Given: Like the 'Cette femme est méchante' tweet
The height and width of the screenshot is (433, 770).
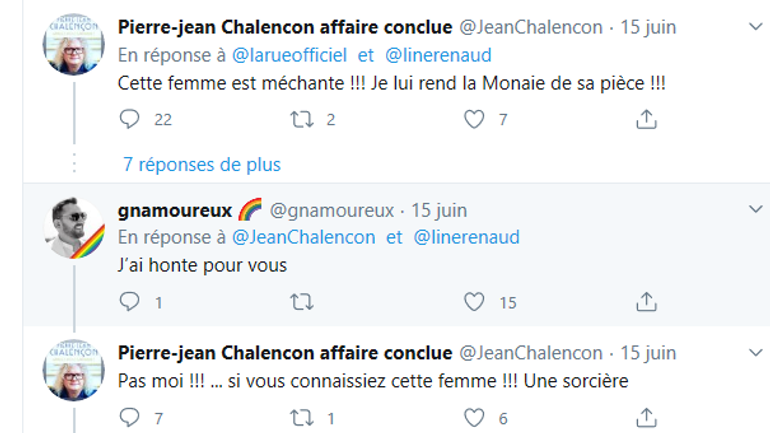Looking at the screenshot, I should [x=475, y=119].
